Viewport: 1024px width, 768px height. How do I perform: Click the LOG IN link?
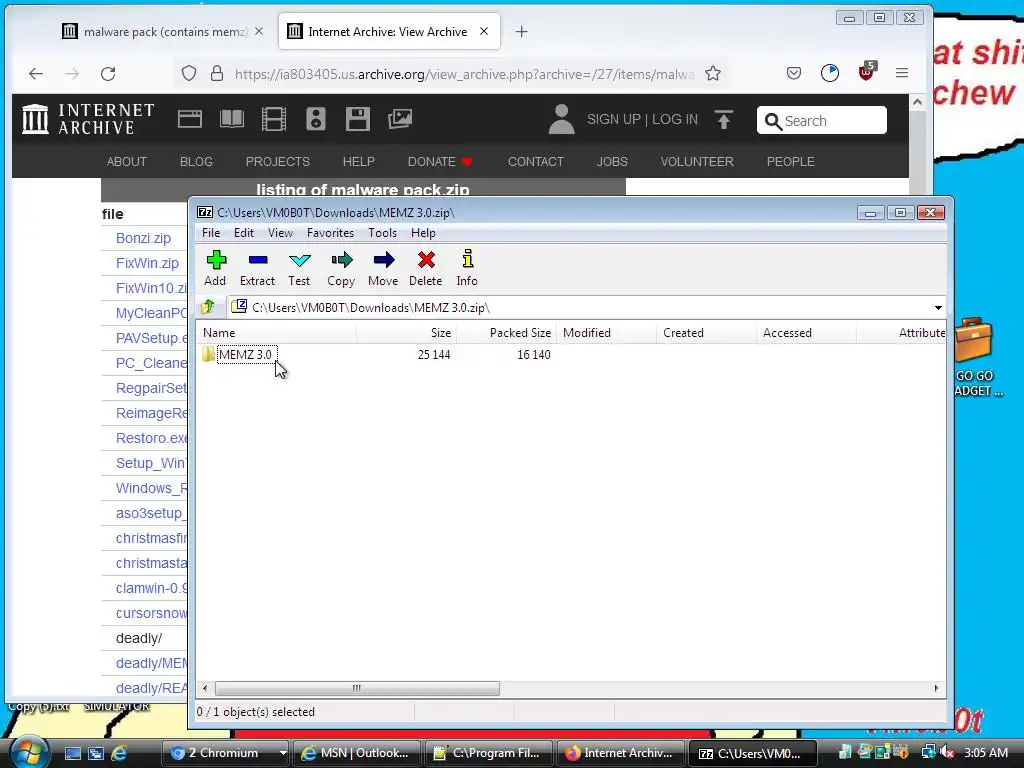tap(675, 120)
